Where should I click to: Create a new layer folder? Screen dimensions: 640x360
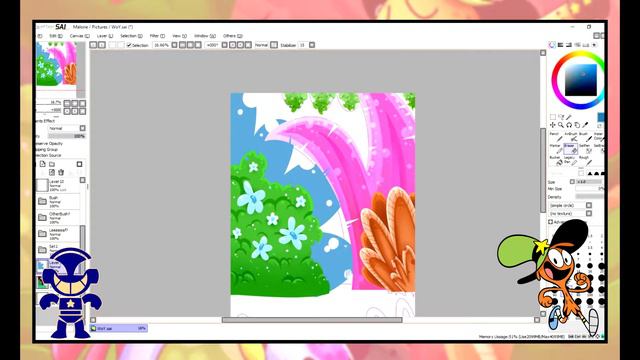(52, 164)
